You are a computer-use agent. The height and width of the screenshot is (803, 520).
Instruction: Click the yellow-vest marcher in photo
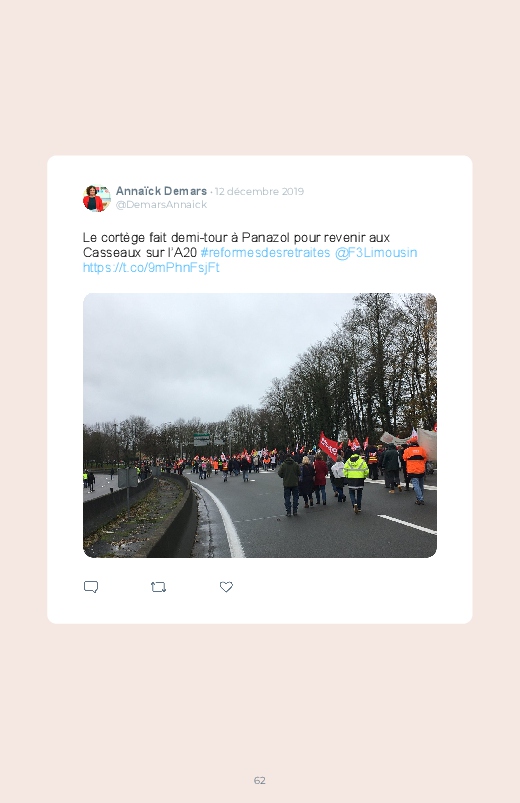356,481
